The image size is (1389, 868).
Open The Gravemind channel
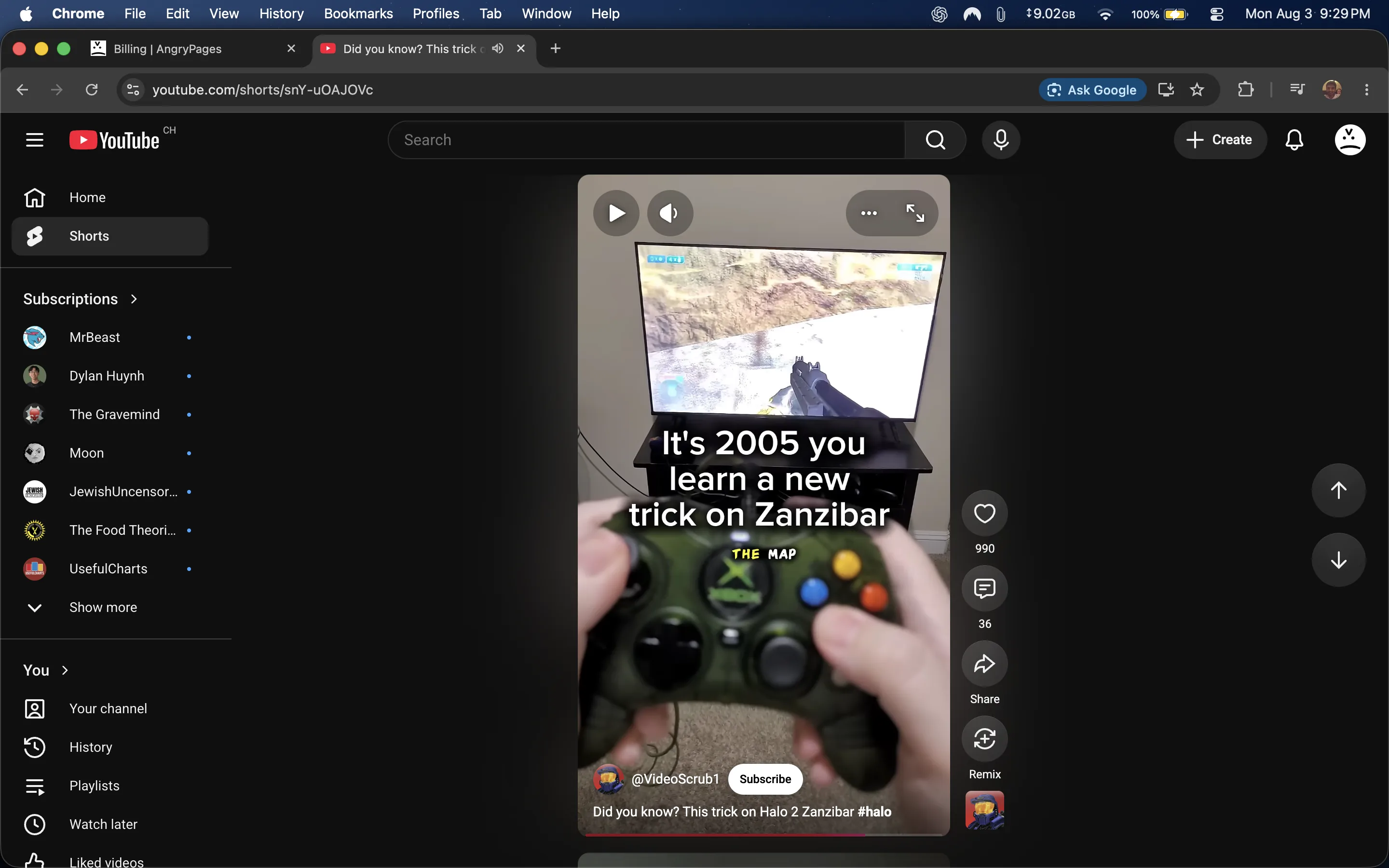tap(109, 415)
